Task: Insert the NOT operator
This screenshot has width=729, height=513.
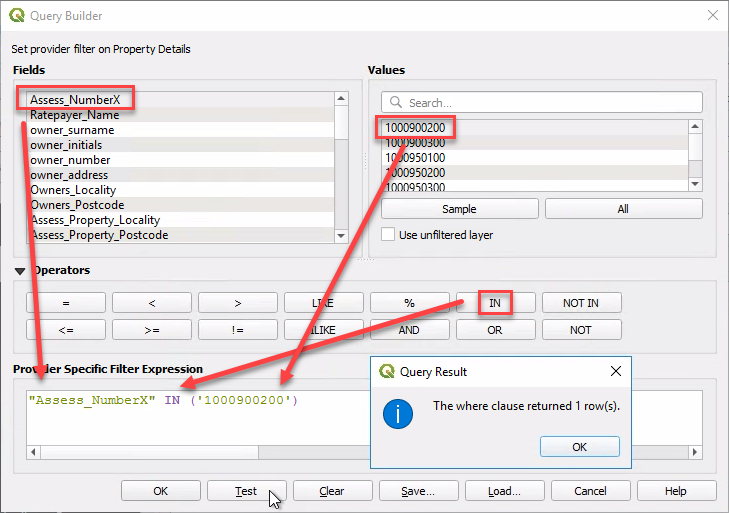Action: click(582, 330)
